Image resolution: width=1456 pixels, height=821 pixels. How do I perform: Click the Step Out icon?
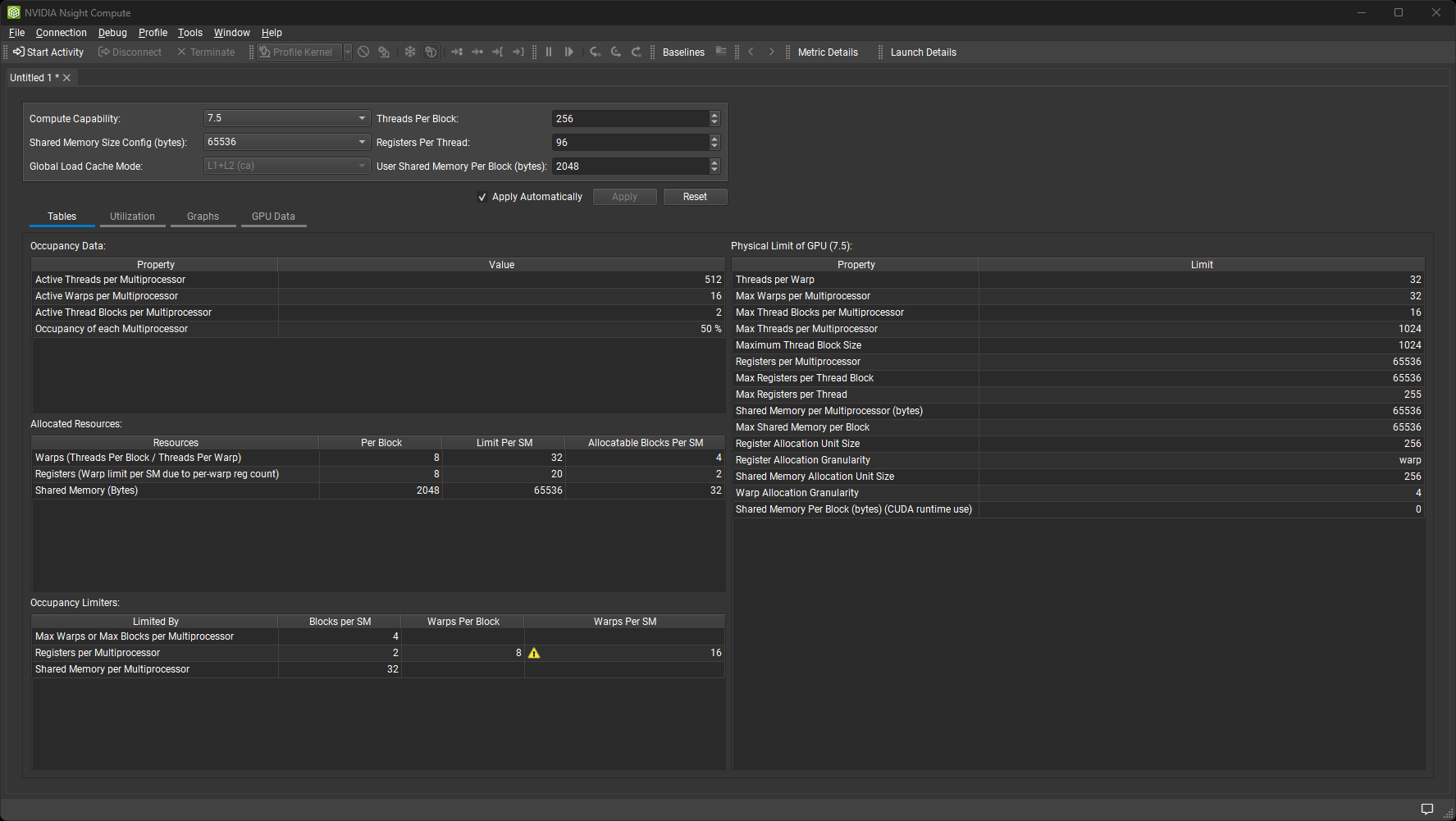pos(637,52)
